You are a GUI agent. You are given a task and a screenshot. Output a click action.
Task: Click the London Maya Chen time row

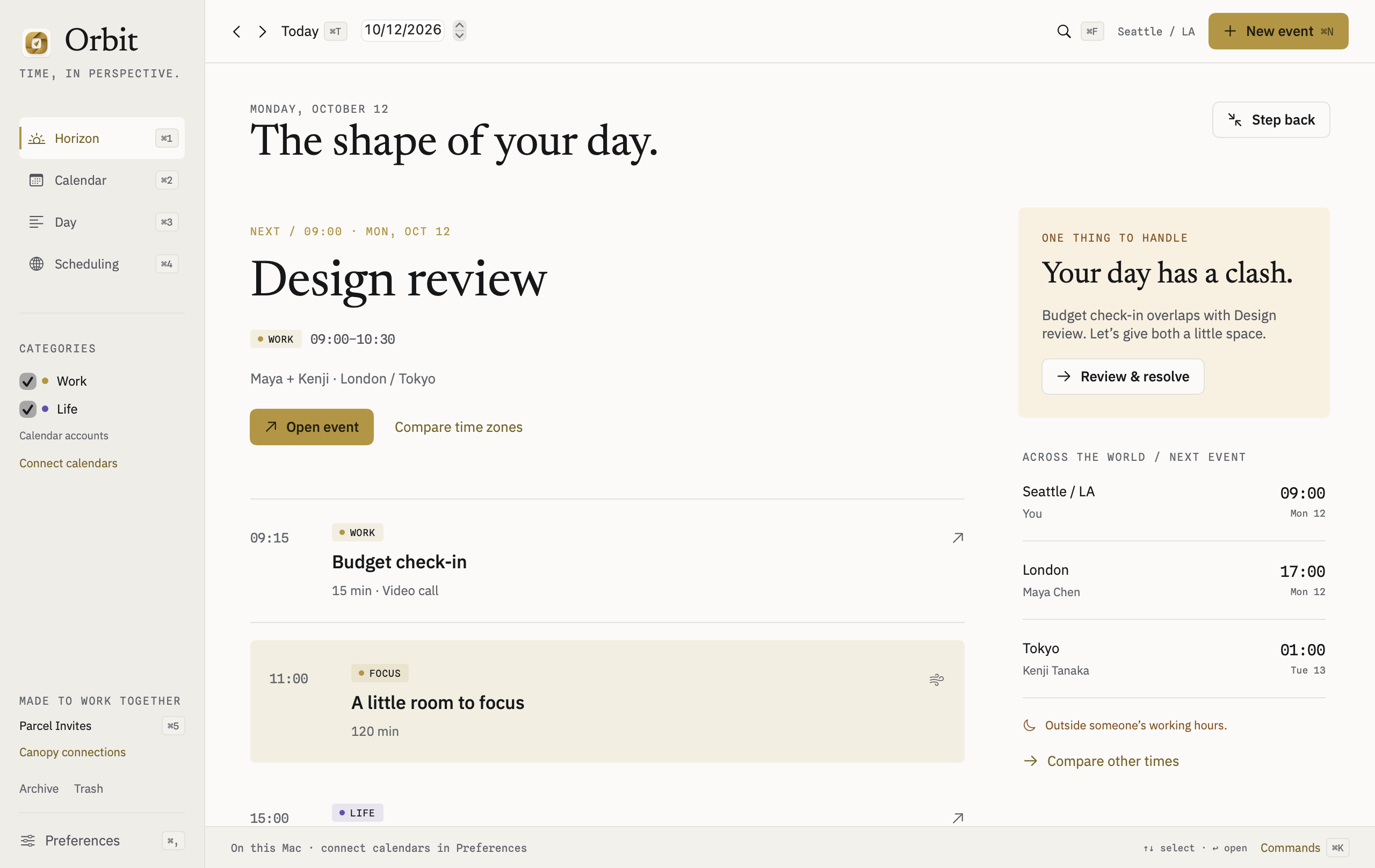coord(1174,580)
